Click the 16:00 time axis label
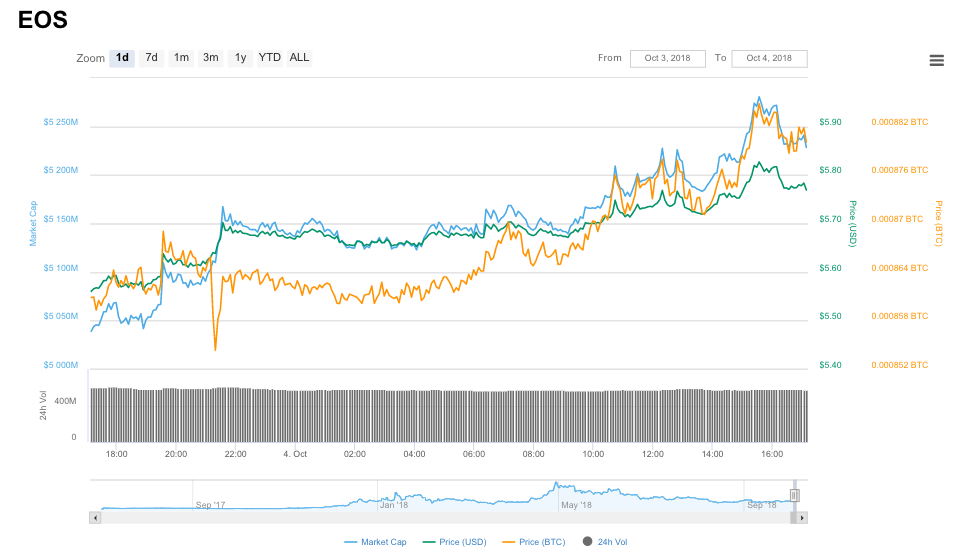This screenshot has width=968, height=559. [x=772, y=454]
